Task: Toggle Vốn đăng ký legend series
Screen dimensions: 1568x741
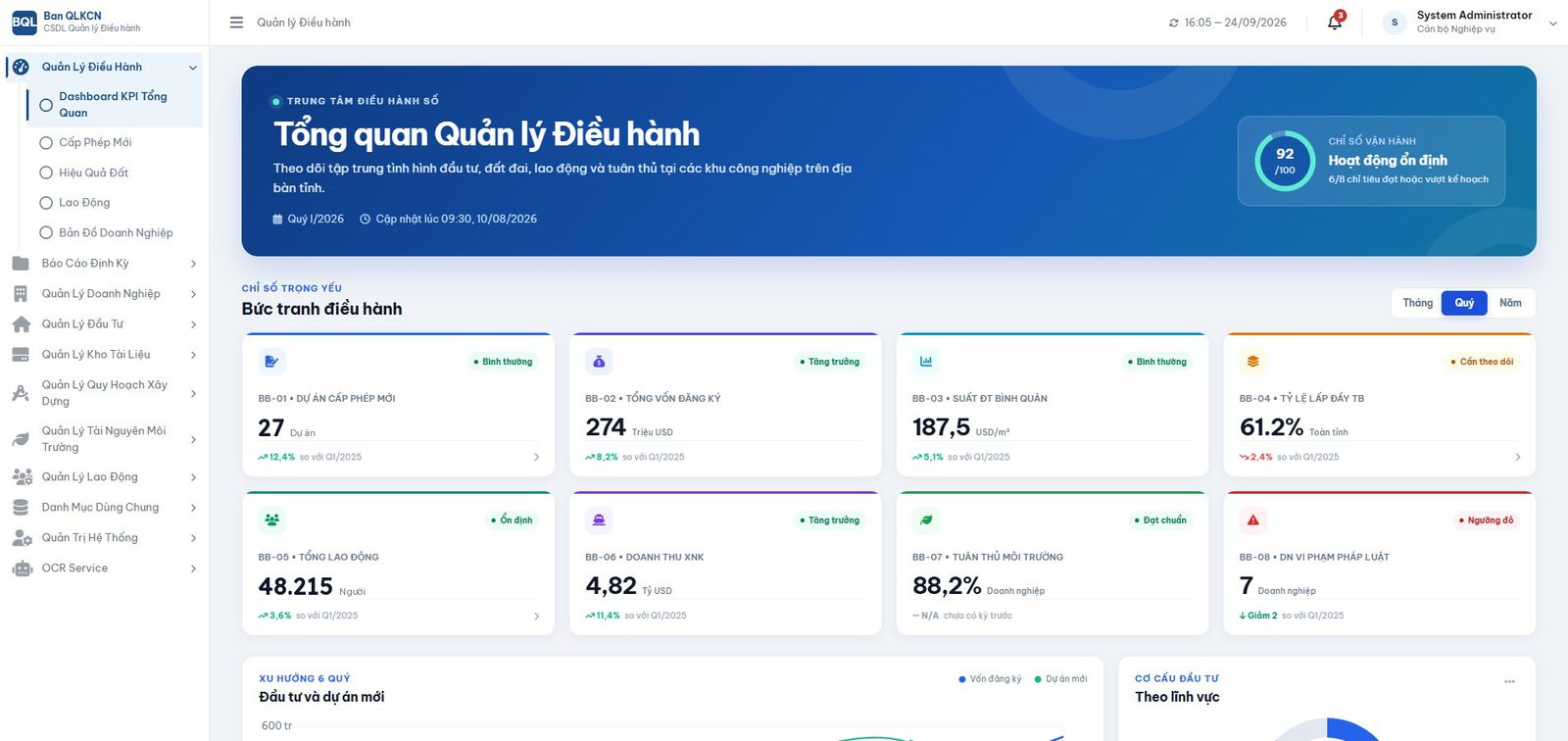Action: coord(990,678)
